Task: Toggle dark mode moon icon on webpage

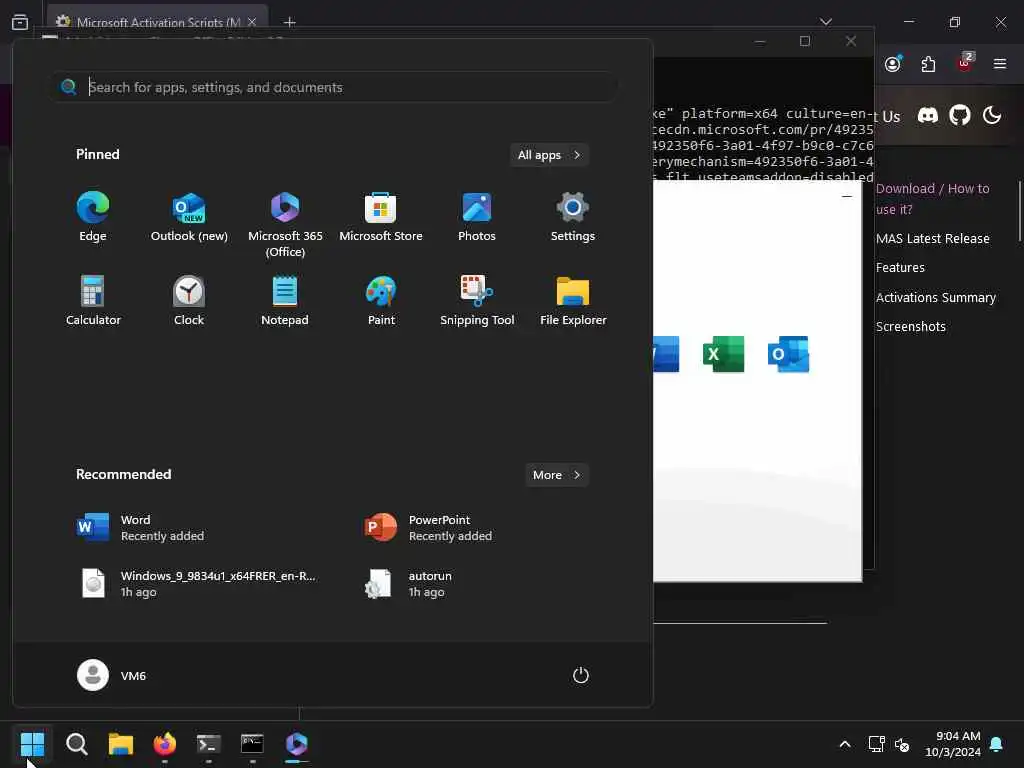Action: point(991,116)
